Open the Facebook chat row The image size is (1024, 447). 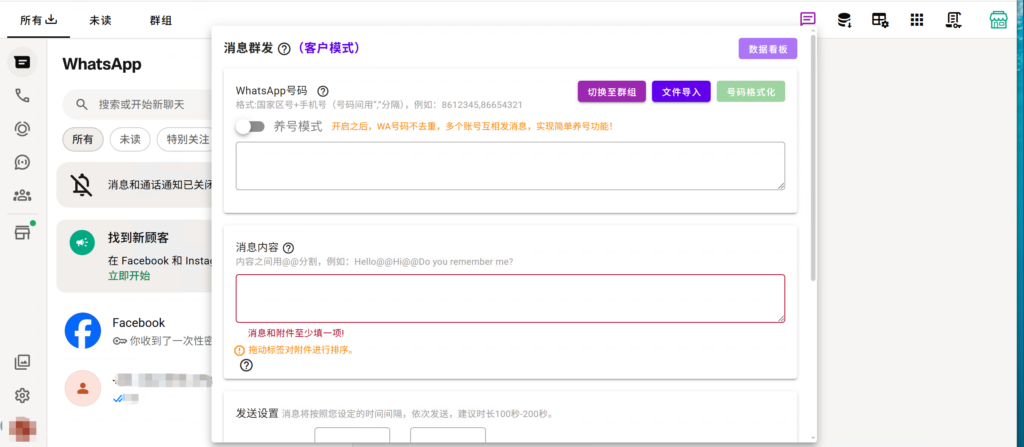[x=135, y=331]
